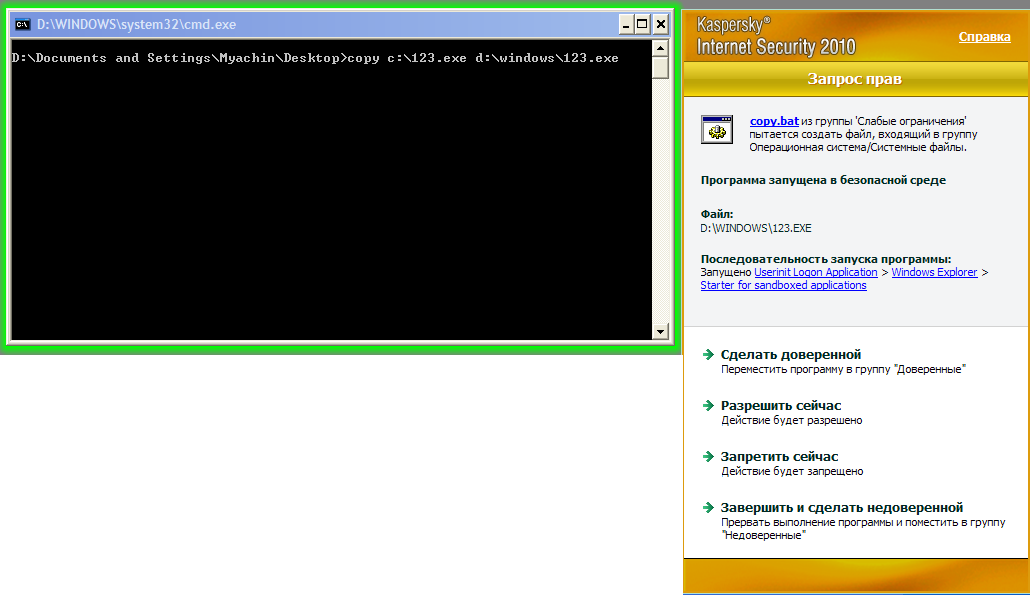Click the copy command line in cmd

tap(315, 58)
